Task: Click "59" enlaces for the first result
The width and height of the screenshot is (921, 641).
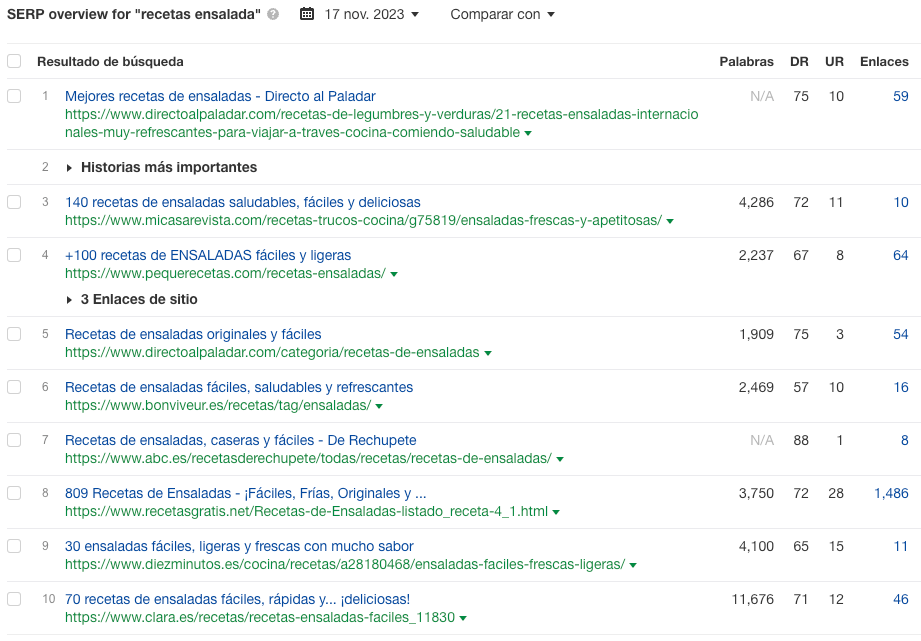Action: pyautogui.click(x=900, y=96)
